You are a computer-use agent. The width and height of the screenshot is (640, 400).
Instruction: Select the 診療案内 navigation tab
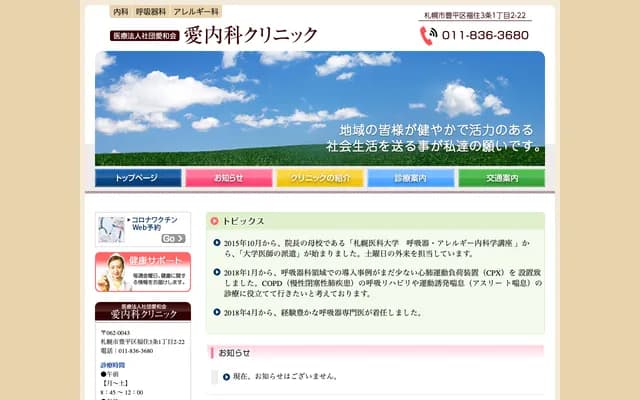tap(410, 178)
